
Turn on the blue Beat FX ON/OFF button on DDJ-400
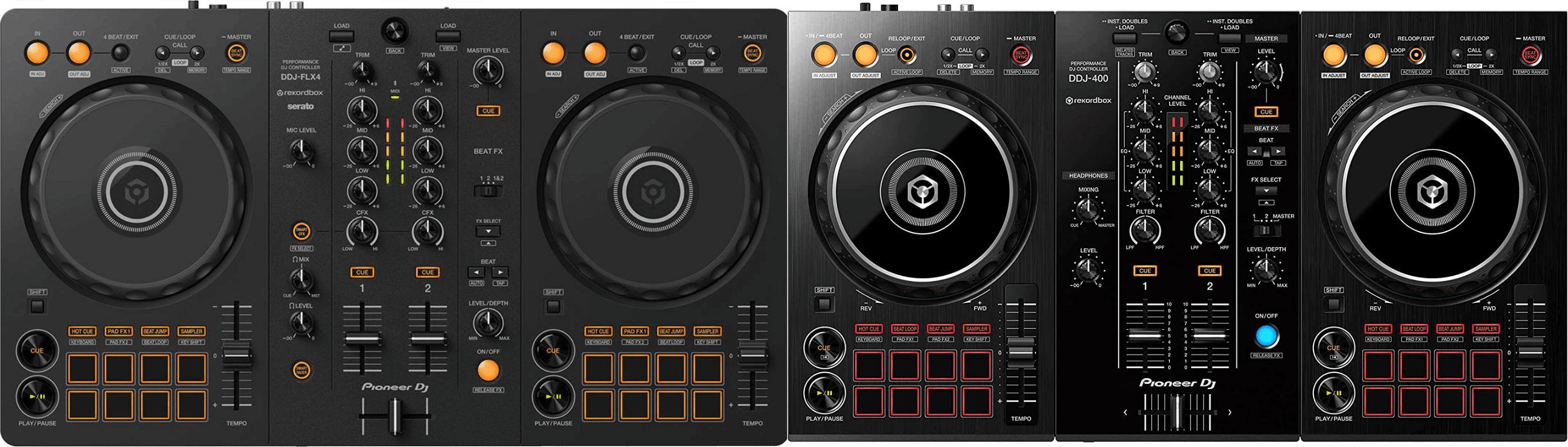pos(1266,336)
